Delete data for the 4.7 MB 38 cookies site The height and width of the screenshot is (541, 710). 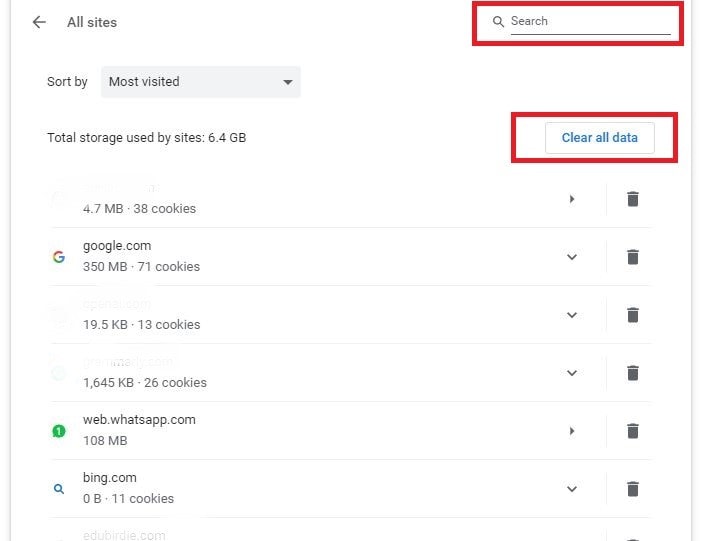click(x=633, y=199)
